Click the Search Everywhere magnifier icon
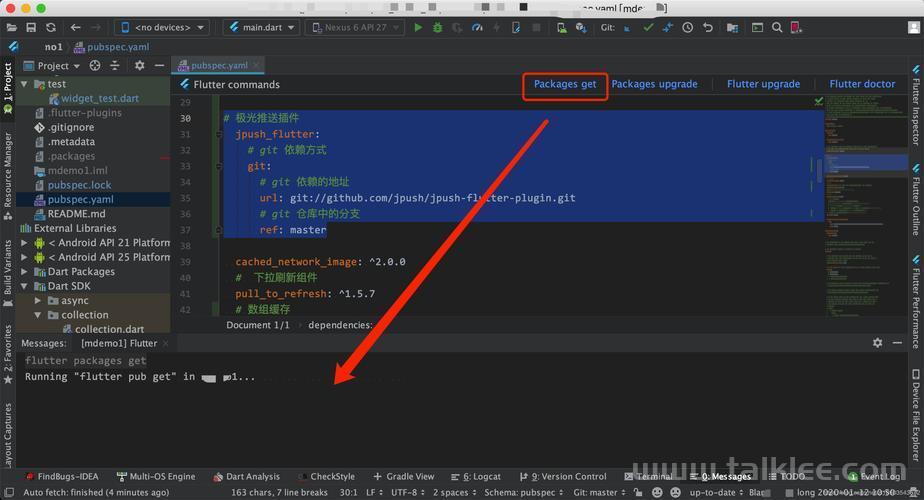 pos(777,27)
